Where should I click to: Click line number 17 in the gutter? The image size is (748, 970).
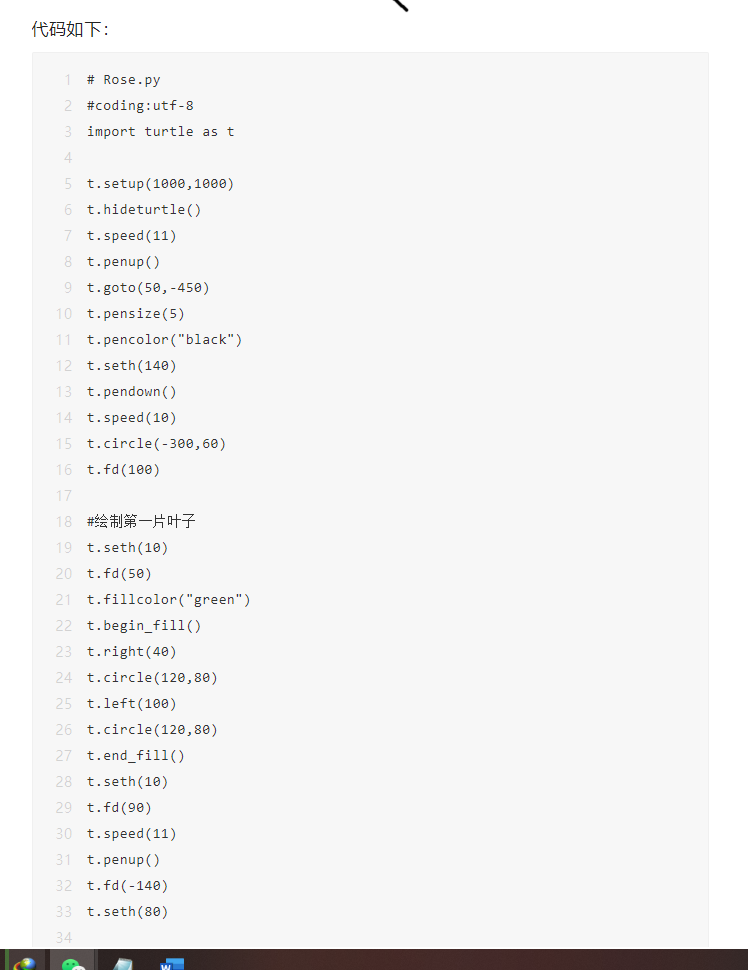pyautogui.click(x=64, y=496)
